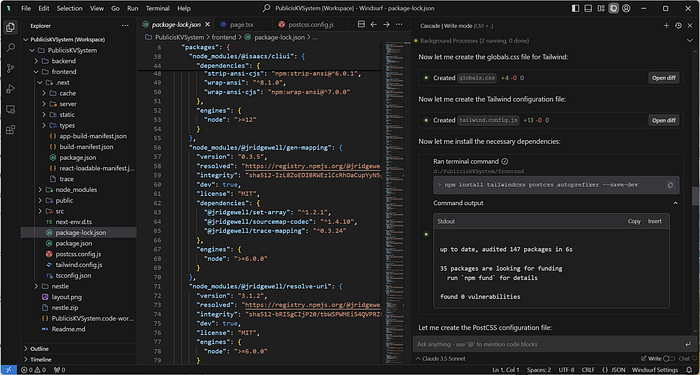Open the Help menu

pyautogui.click(x=183, y=8)
